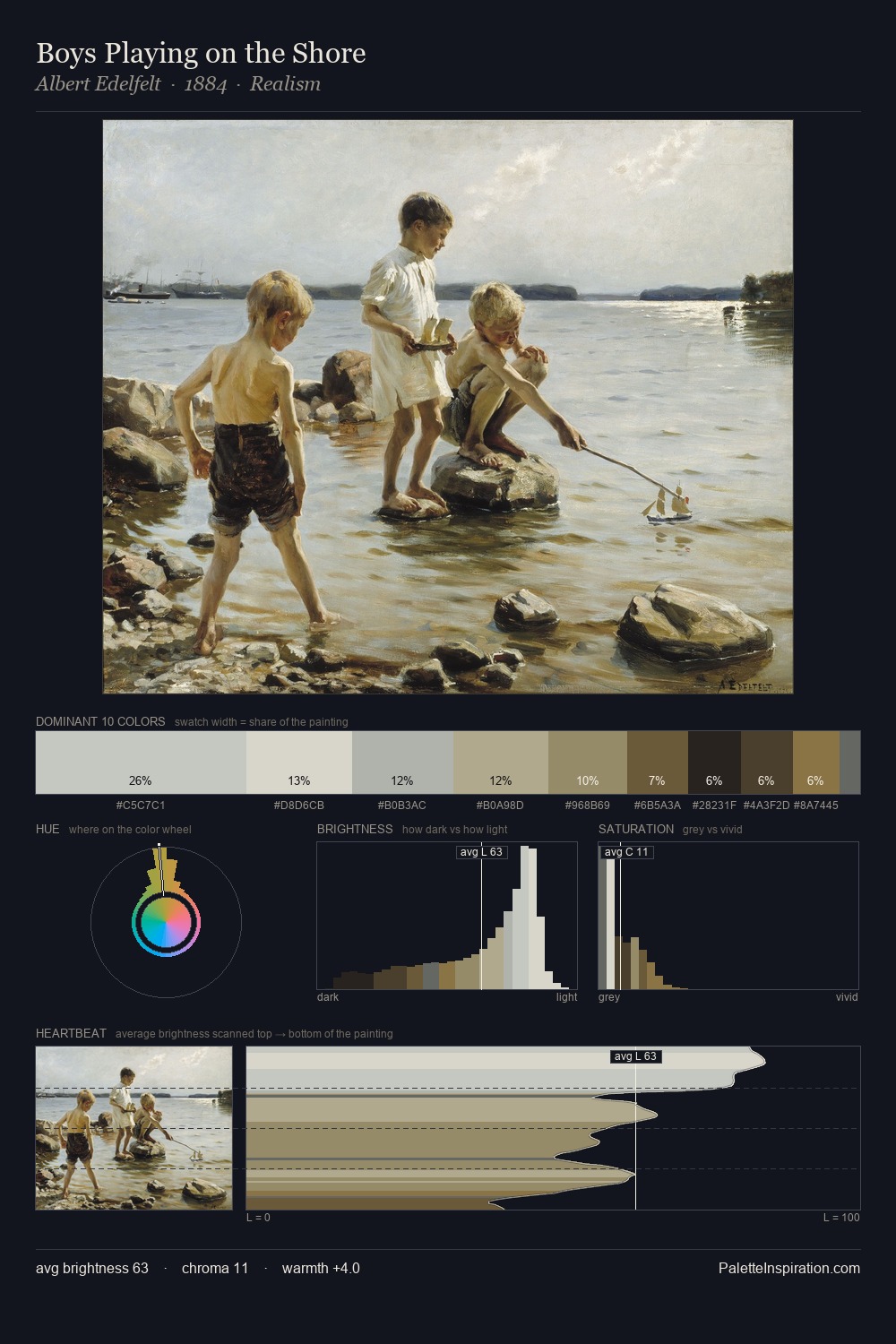The width and height of the screenshot is (896, 1344).
Task: Click the heartbeat brightness profile chart
Action: tap(553, 1128)
